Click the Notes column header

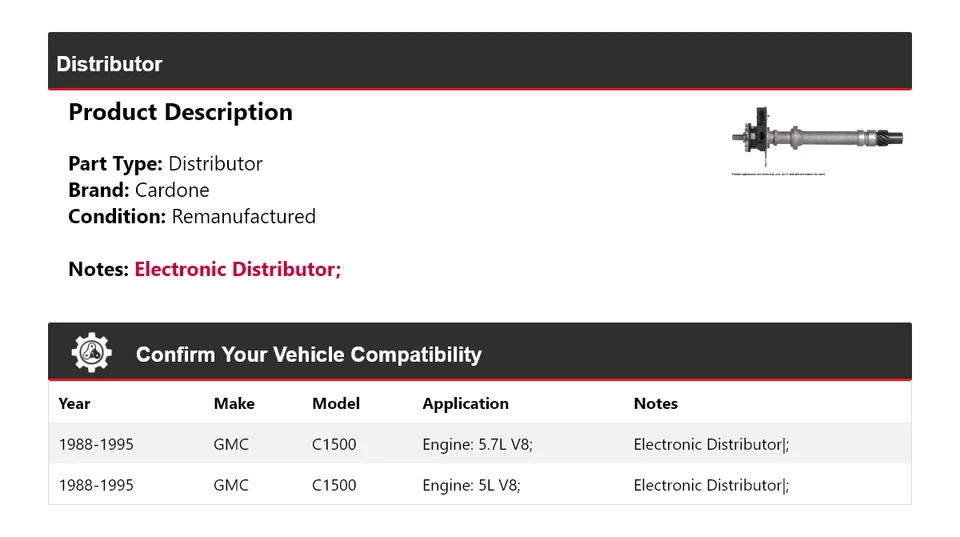[x=655, y=404]
